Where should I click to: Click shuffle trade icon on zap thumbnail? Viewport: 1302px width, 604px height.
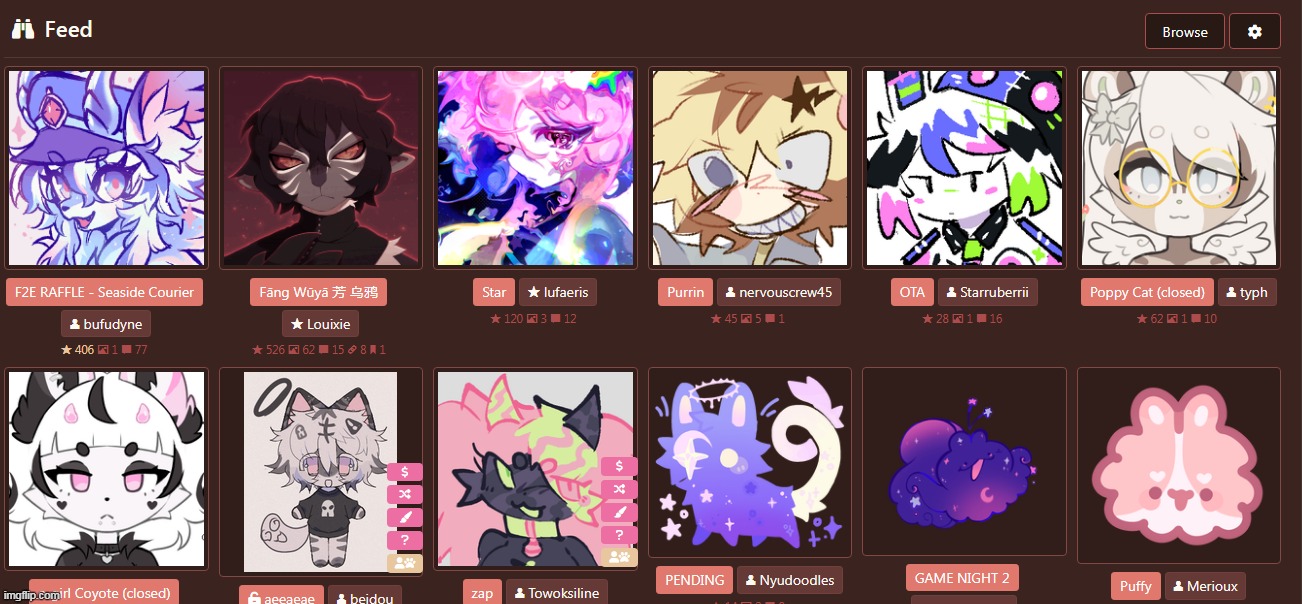(x=619, y=489)
